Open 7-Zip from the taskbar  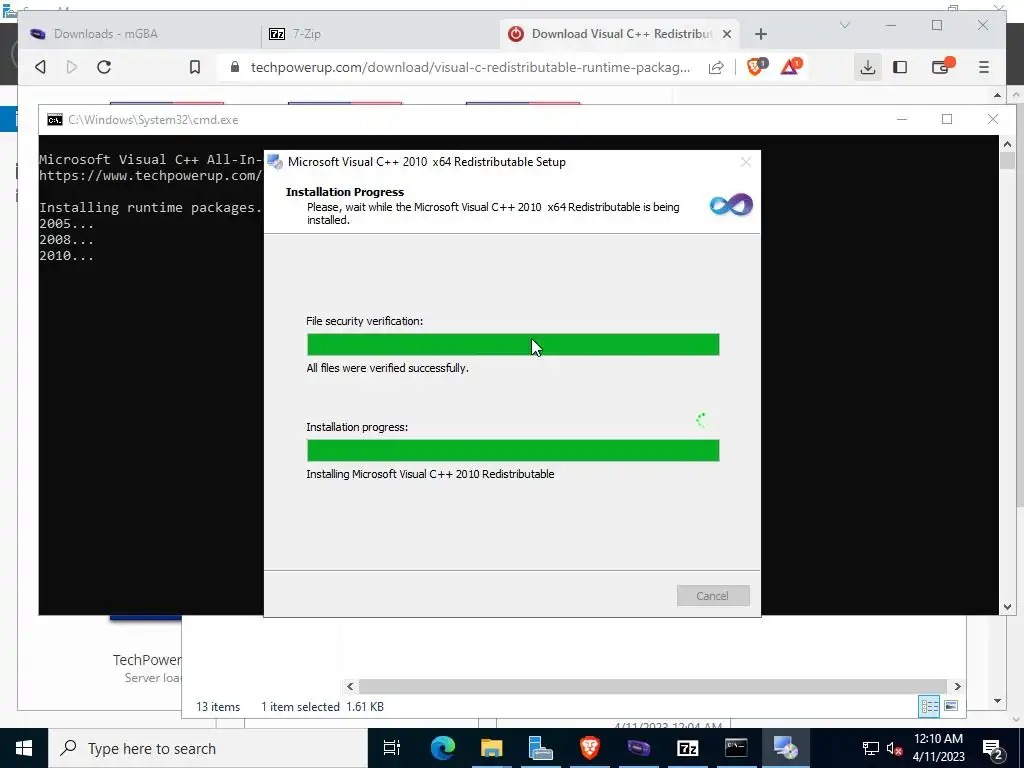click(x=688, y=748)
